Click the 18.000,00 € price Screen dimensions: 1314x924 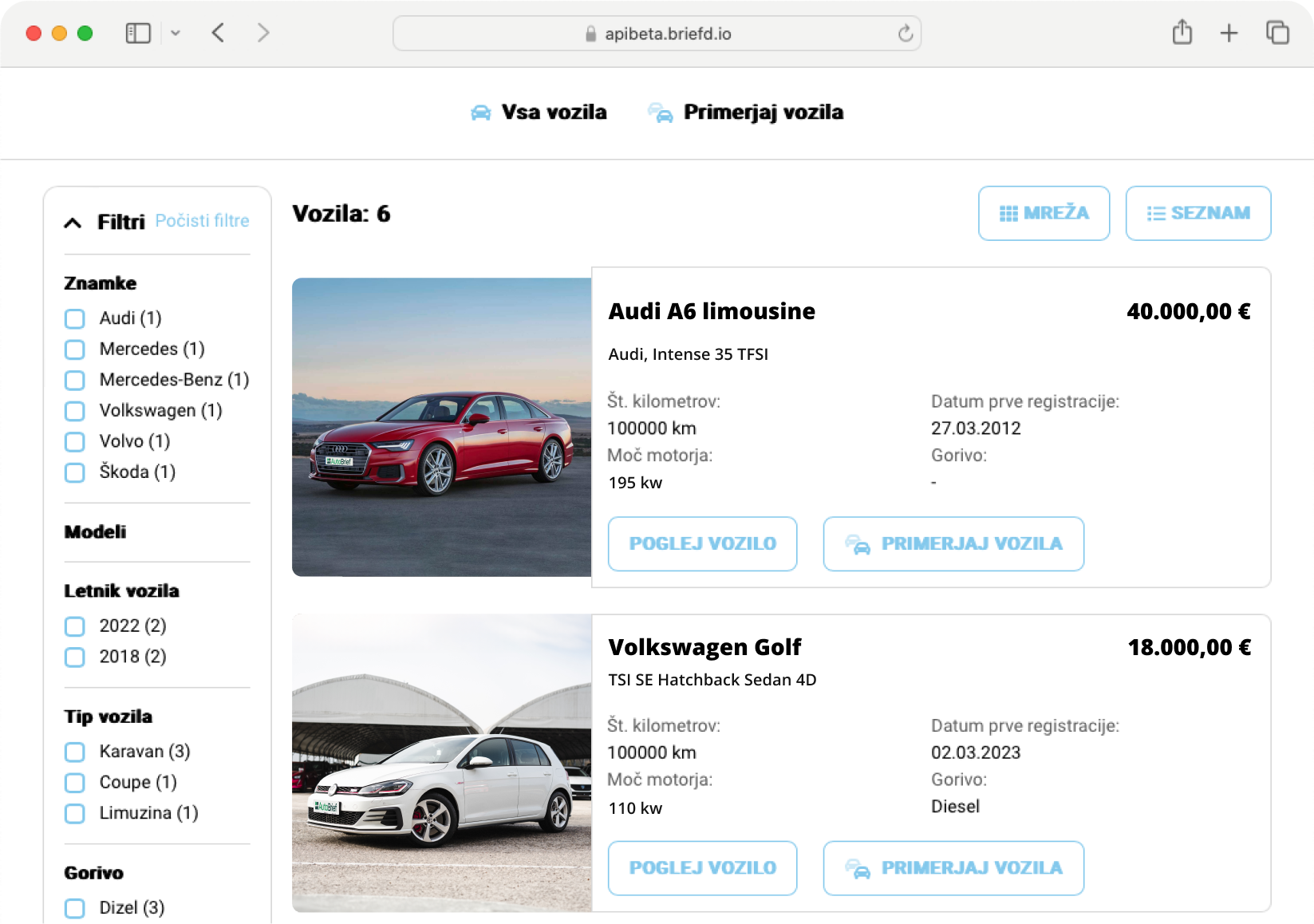click(1190, 647)
